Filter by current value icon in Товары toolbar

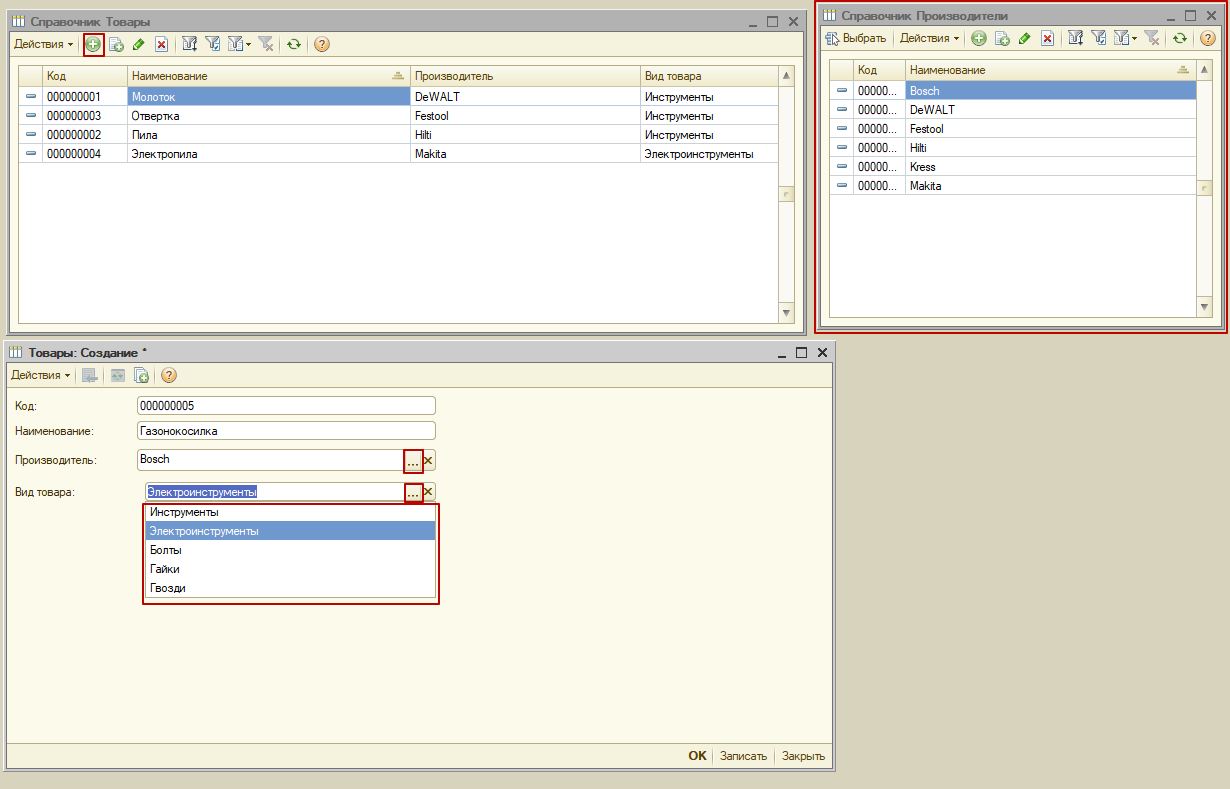click(x=212, y=44)
